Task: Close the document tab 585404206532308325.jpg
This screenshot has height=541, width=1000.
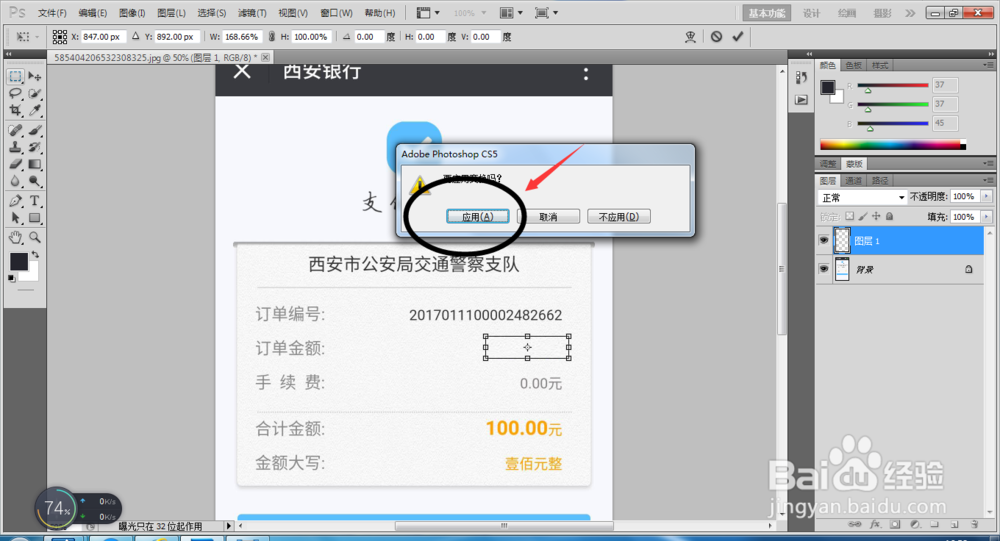Action: pyautogui.click(x=265, y=57)
